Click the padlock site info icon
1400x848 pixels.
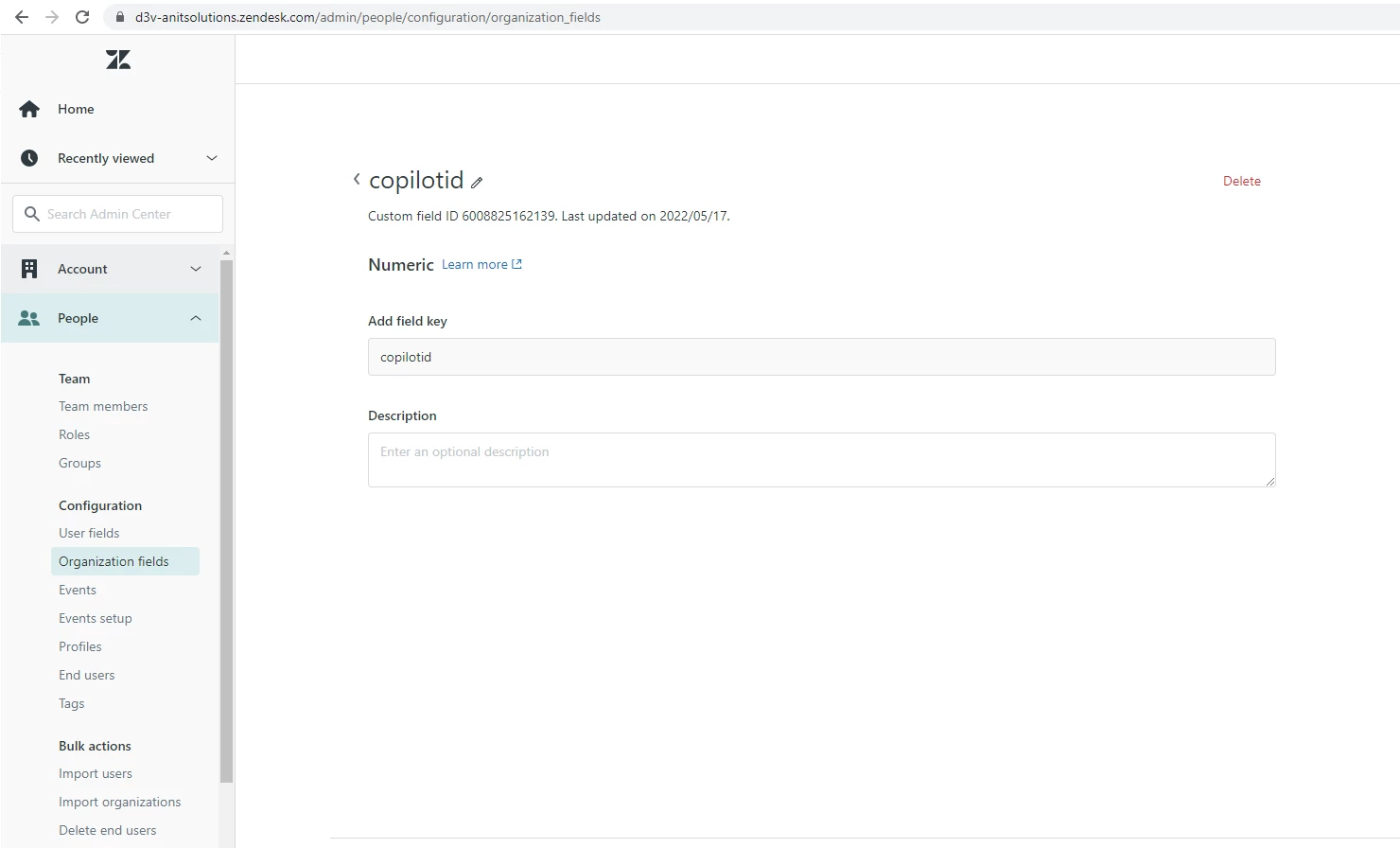pyautogui.click(x=119, y=17)
